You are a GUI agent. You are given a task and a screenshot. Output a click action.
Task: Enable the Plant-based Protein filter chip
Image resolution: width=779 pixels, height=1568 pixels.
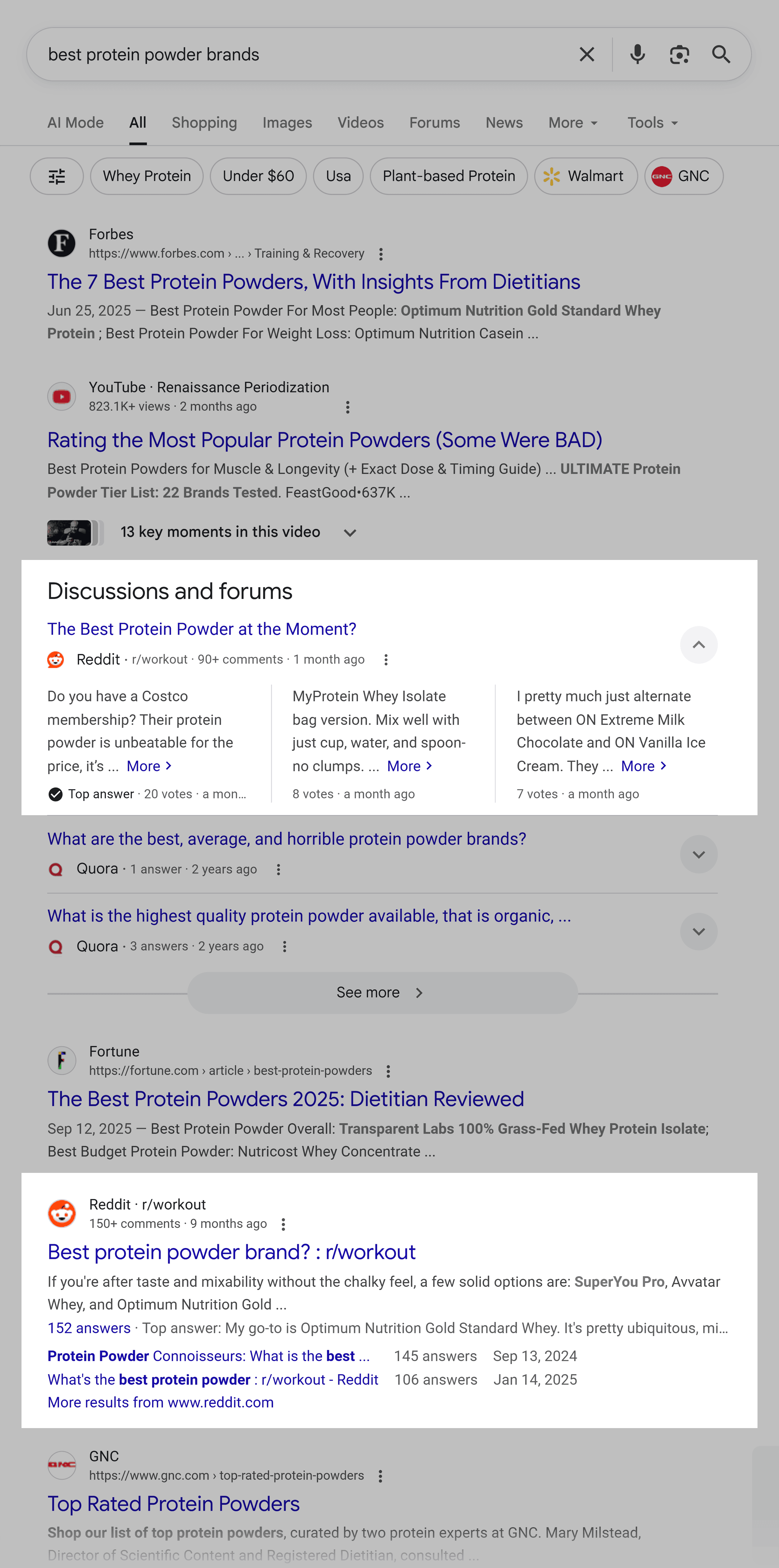[x=448, y=176]
